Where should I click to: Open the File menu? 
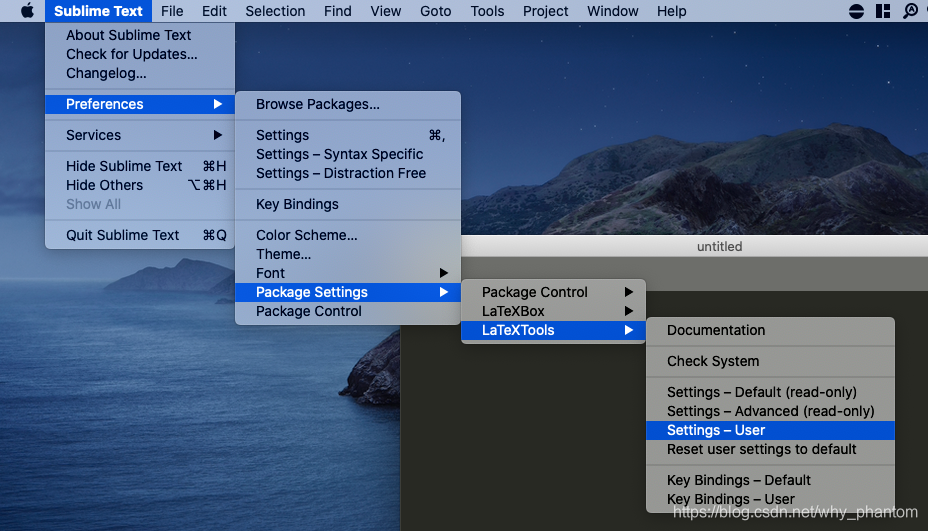pos(172,11)
